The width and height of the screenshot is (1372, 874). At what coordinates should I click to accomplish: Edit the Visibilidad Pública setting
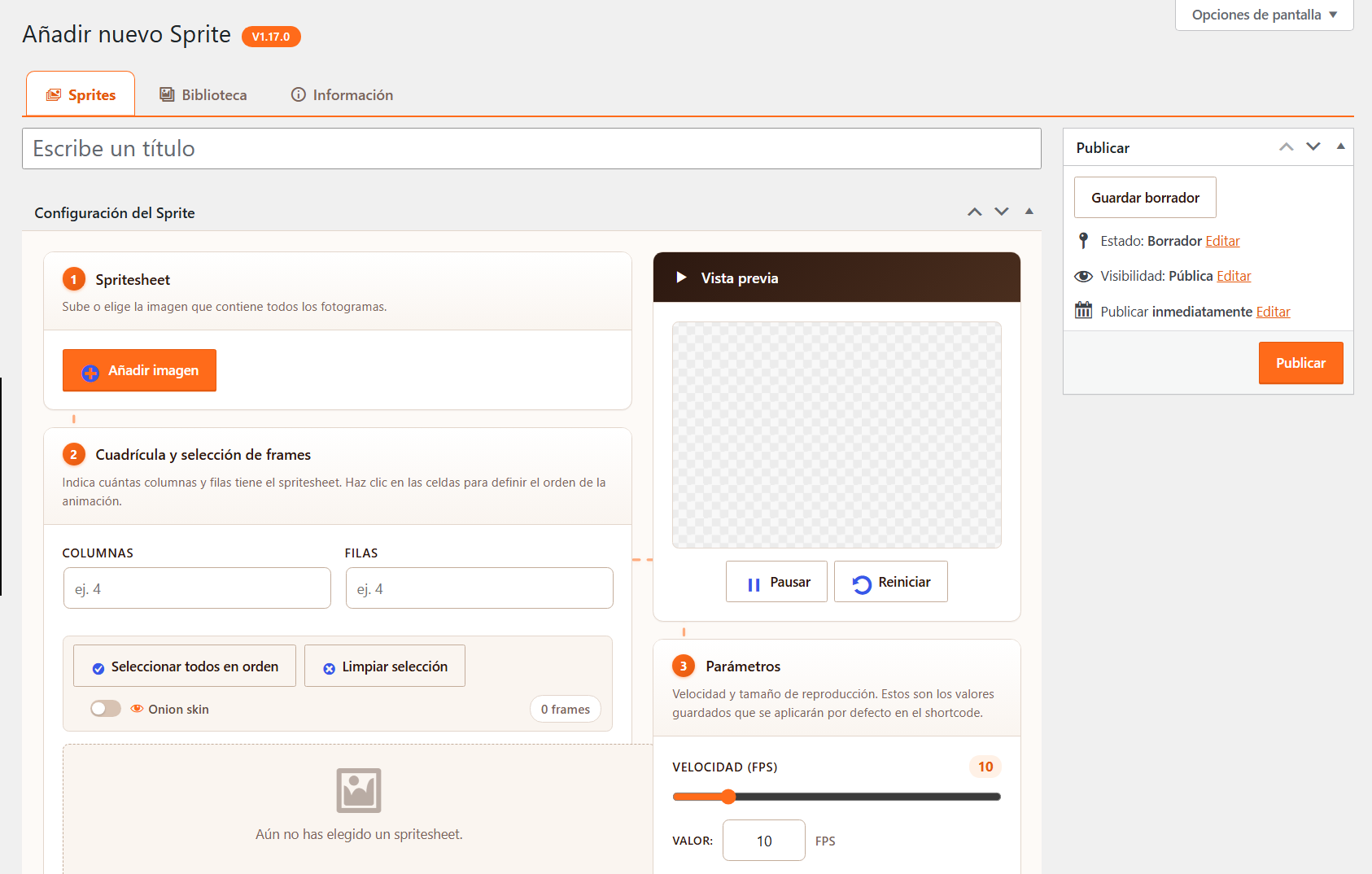click(x=1234, y=276)
